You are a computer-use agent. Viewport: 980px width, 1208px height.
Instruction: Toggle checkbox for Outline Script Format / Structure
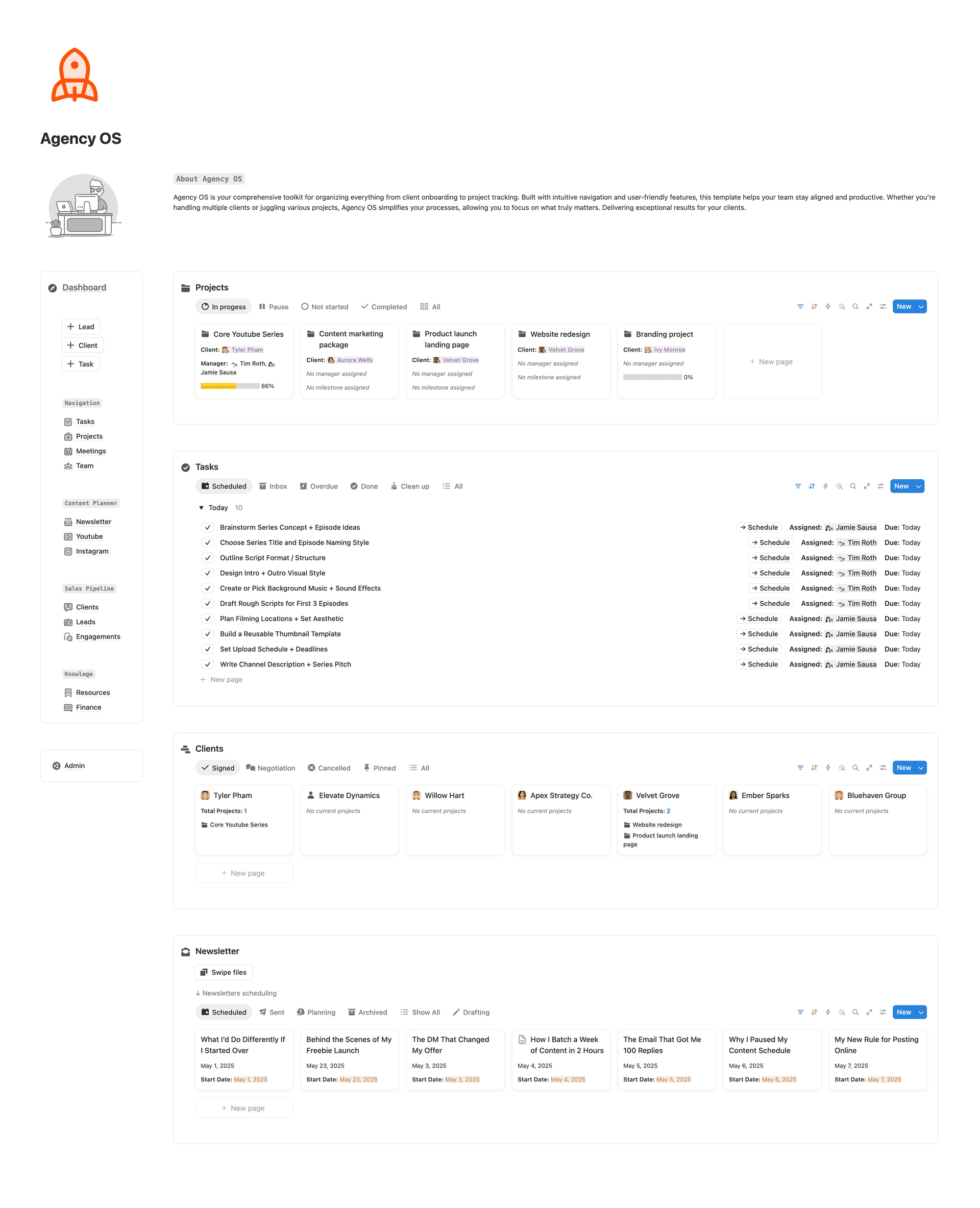pos(208,558)
